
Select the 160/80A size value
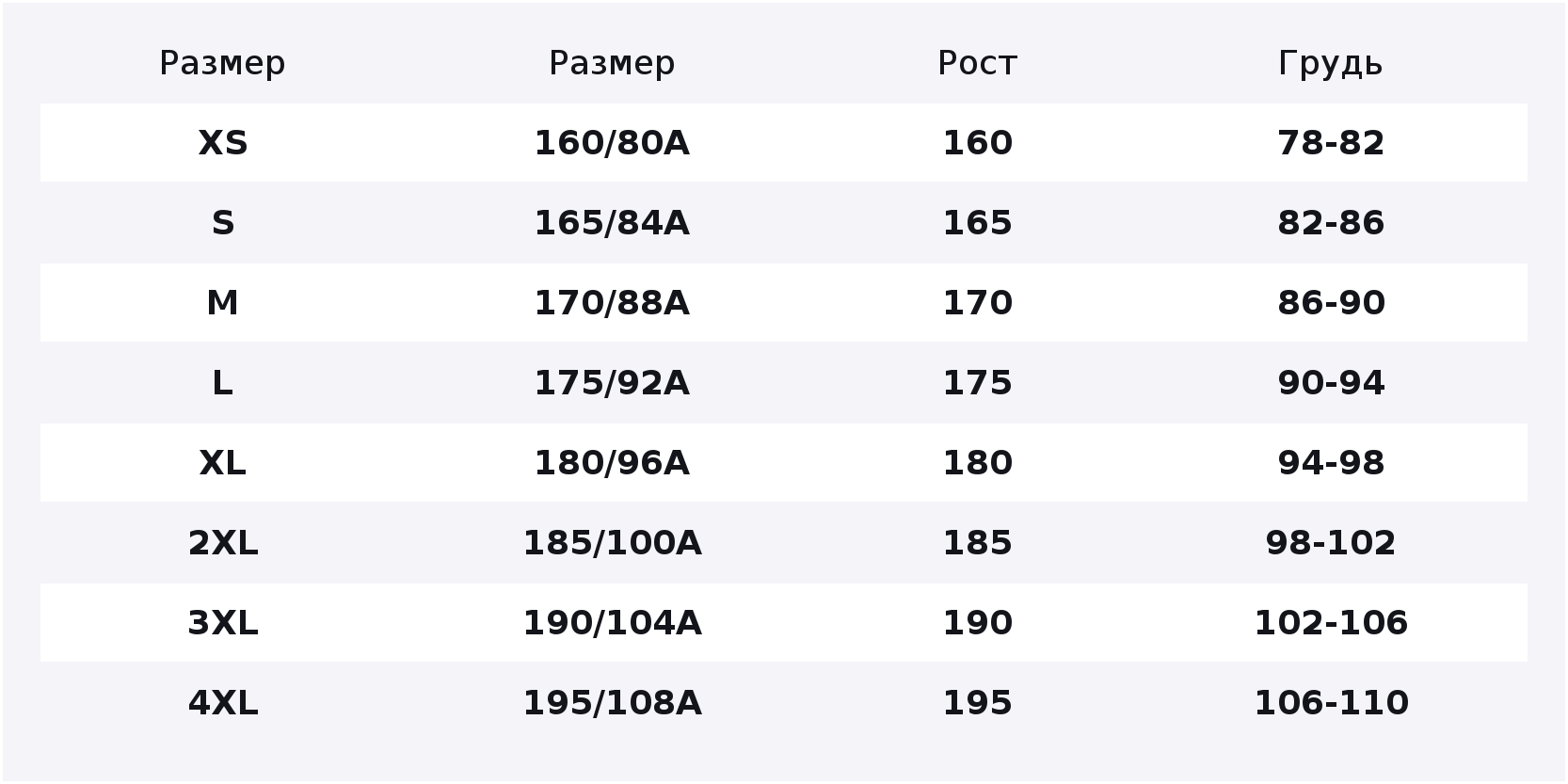point(612,143)
